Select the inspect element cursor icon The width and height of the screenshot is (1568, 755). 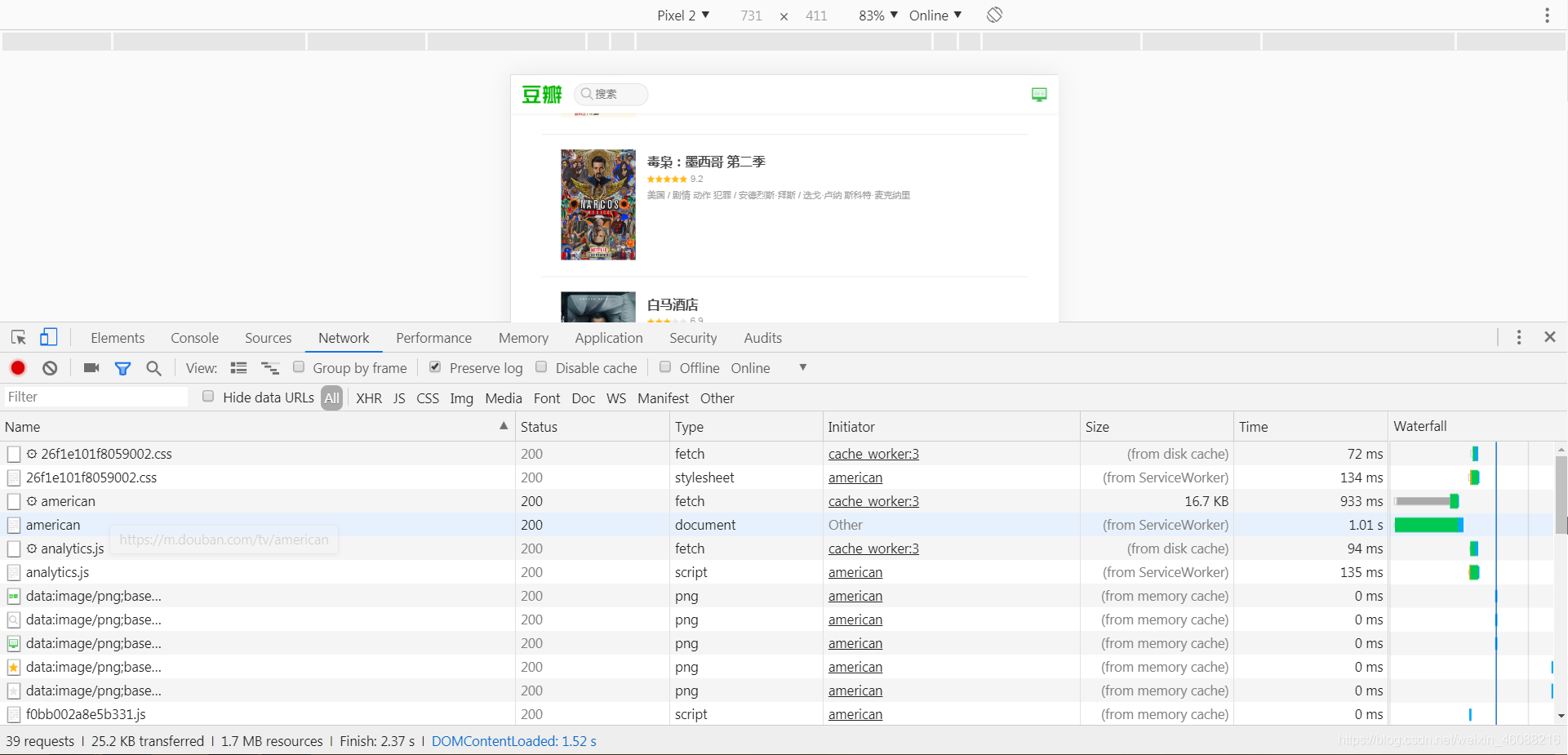click(x=18, y=337)
